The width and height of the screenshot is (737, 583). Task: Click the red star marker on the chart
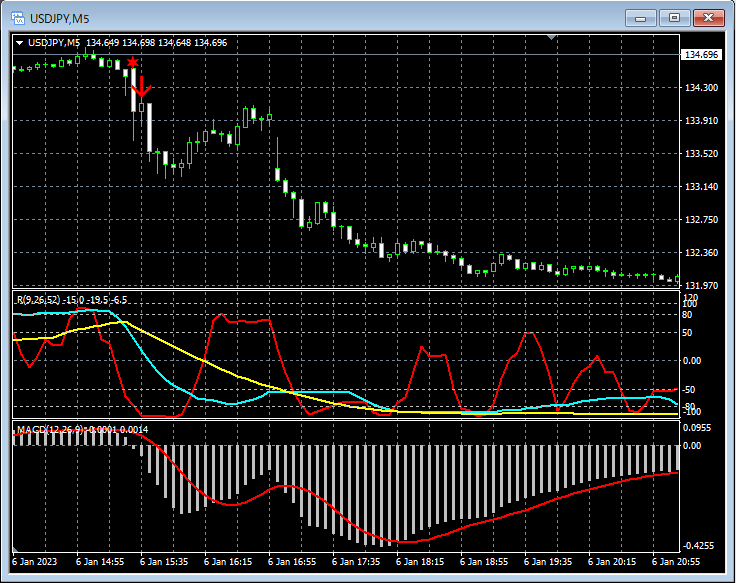[132, 63]
